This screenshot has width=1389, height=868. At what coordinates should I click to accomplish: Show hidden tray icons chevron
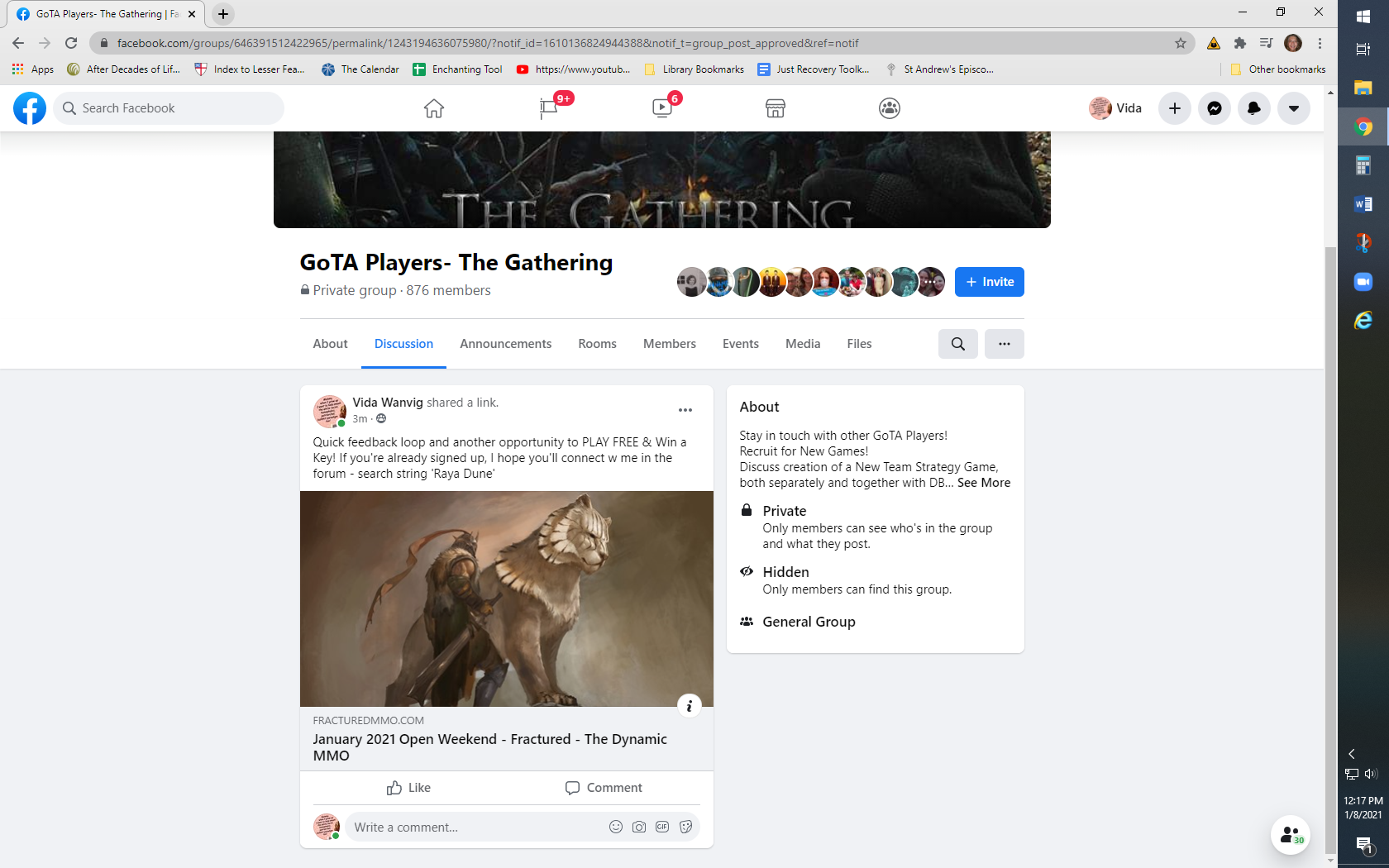click(x=1352, y=754)
